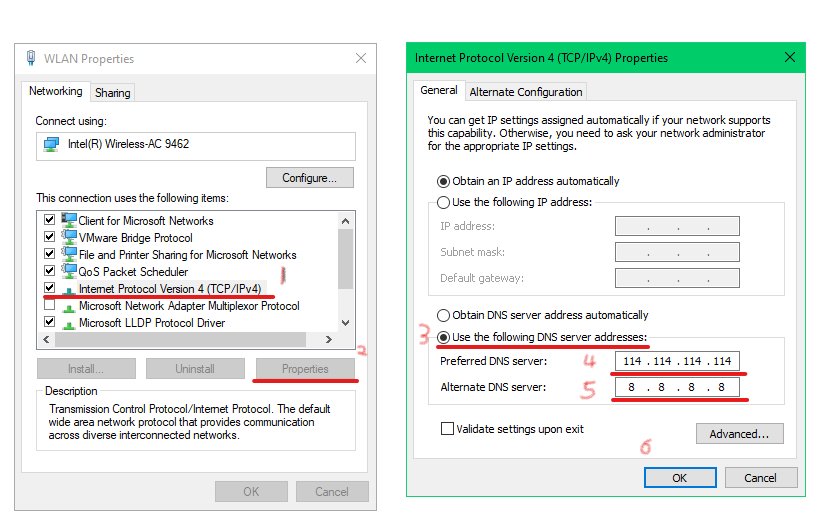823x518 pixels.
Task: Select Use the following IP address
Action: click(x=444, y=203)
